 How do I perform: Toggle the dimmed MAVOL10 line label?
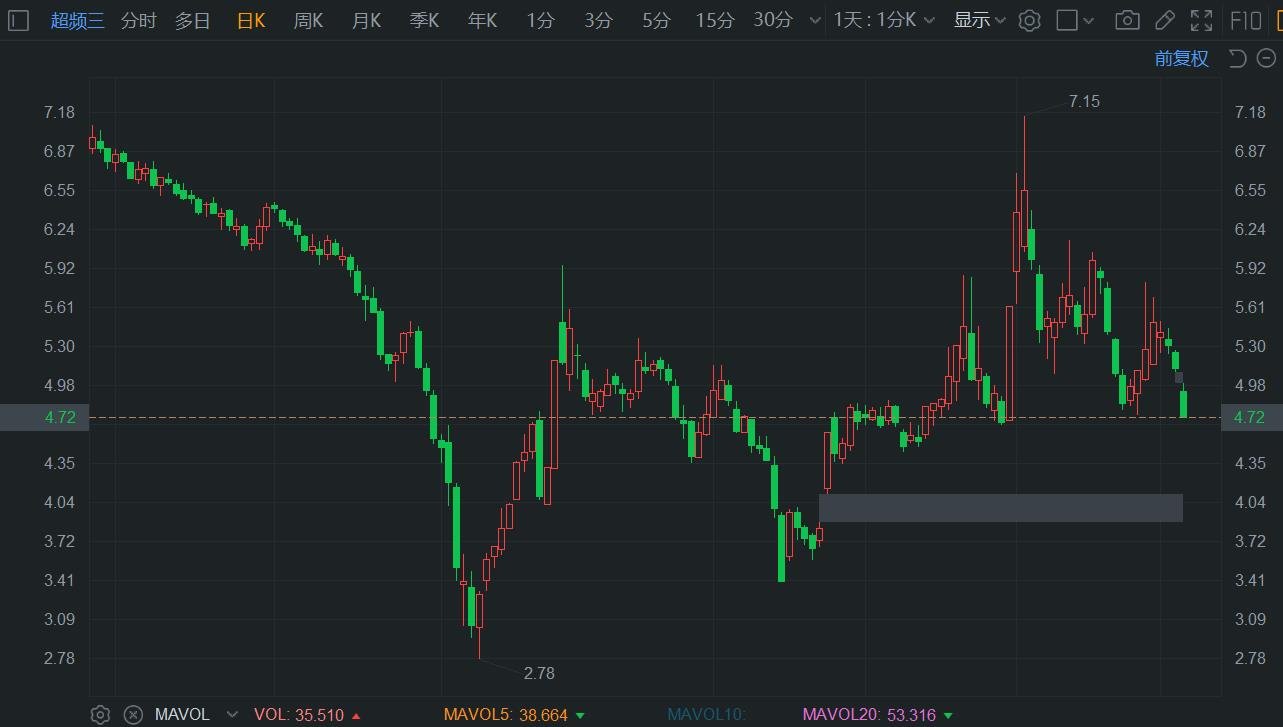pyautogui.click(x=707, y=714)
